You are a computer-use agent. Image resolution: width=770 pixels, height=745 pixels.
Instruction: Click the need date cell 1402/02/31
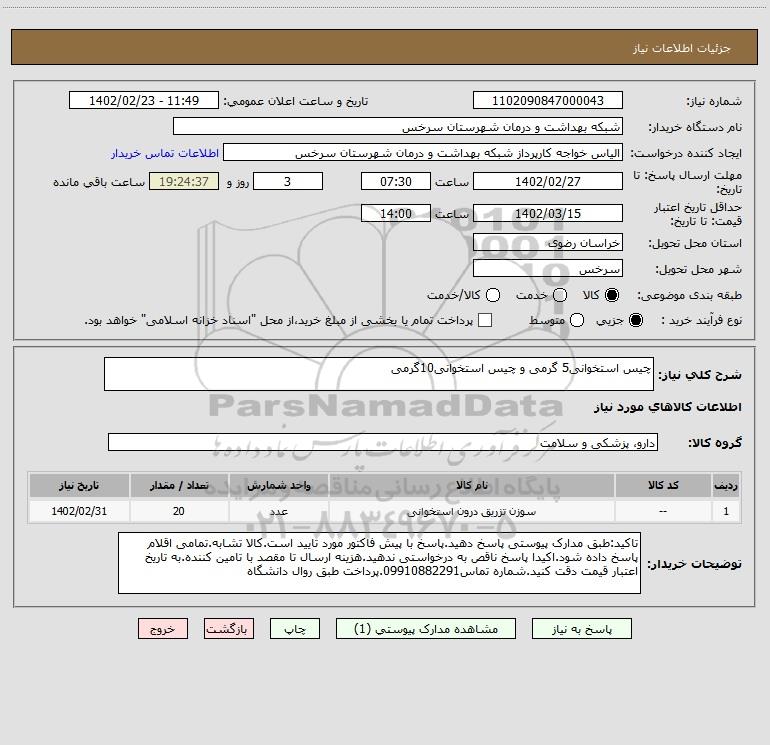[x=79, y=511]
